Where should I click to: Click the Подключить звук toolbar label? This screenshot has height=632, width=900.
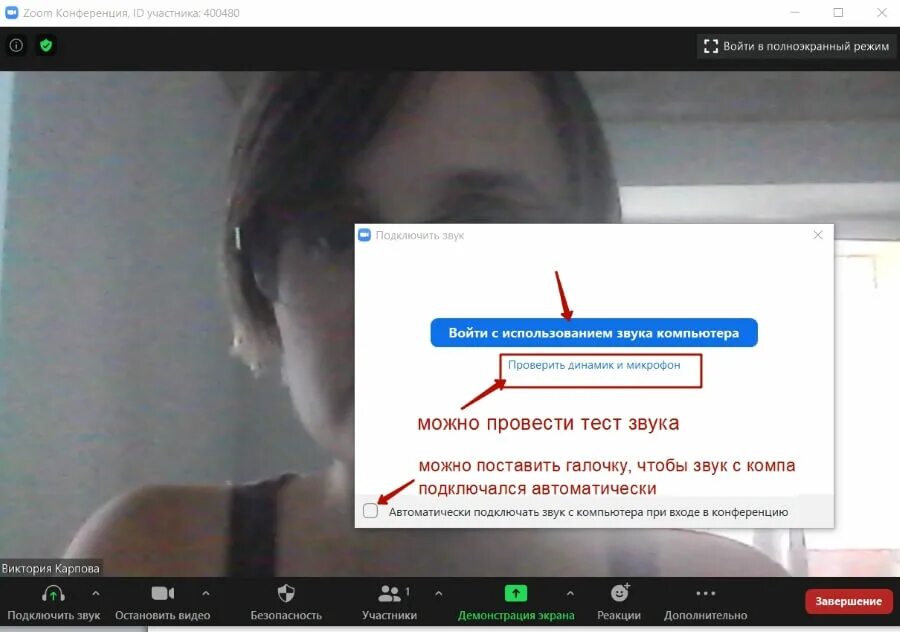[x=53, y=615]
